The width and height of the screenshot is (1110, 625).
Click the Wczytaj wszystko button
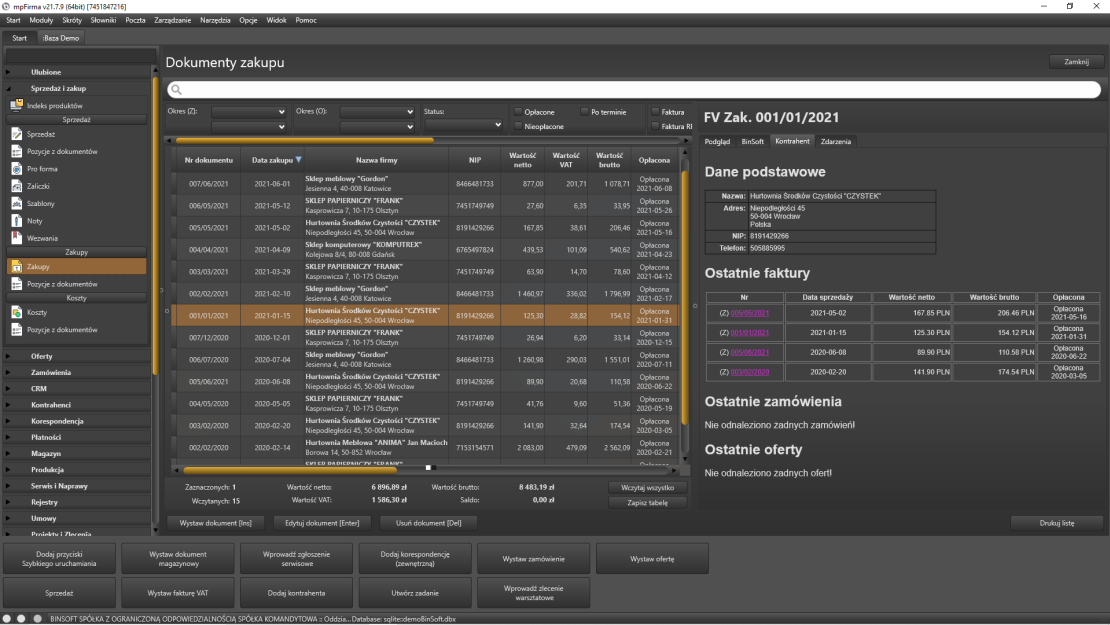point(648,488)
